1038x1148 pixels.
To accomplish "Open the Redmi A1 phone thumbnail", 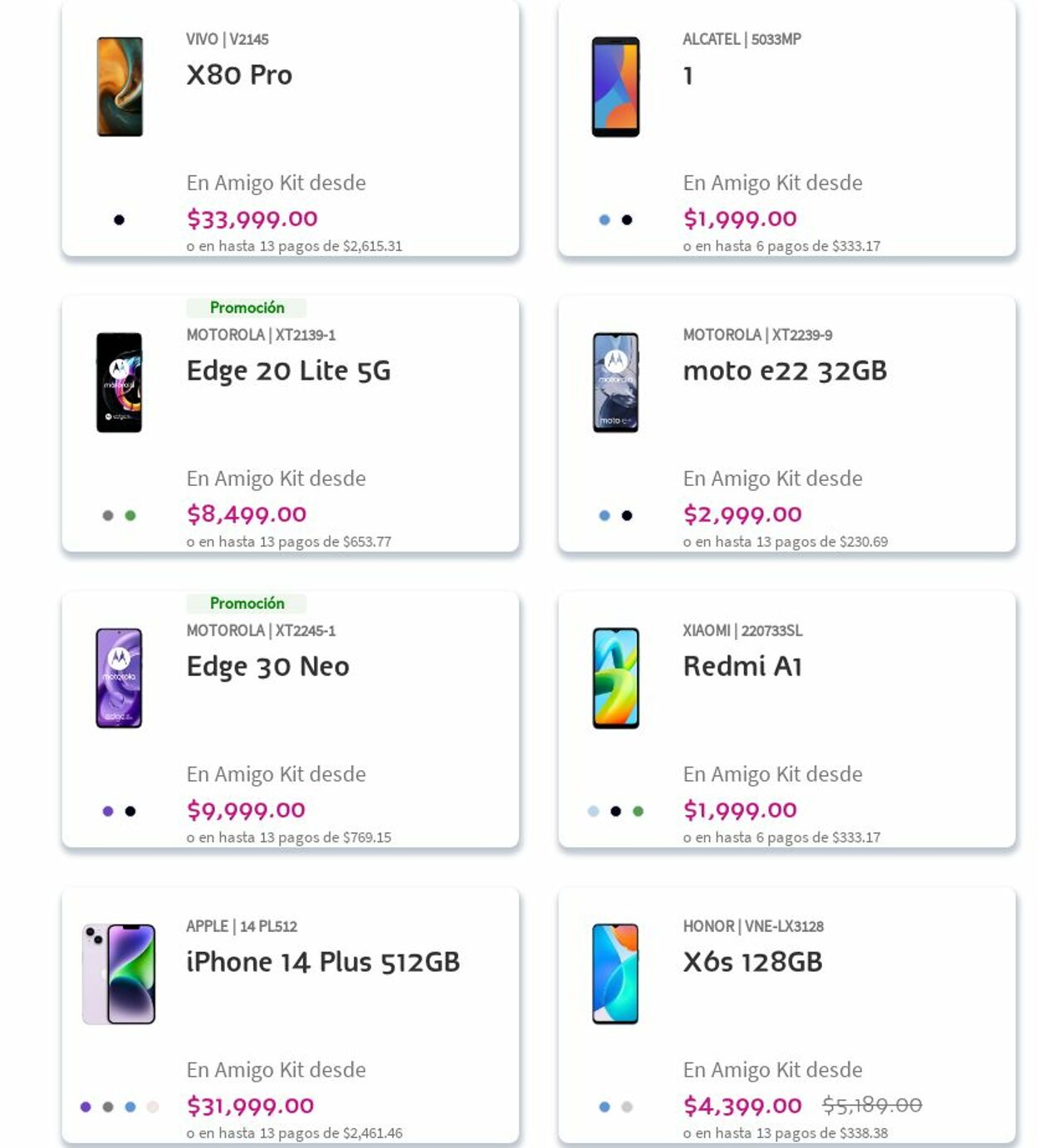I will click(615, 678).
